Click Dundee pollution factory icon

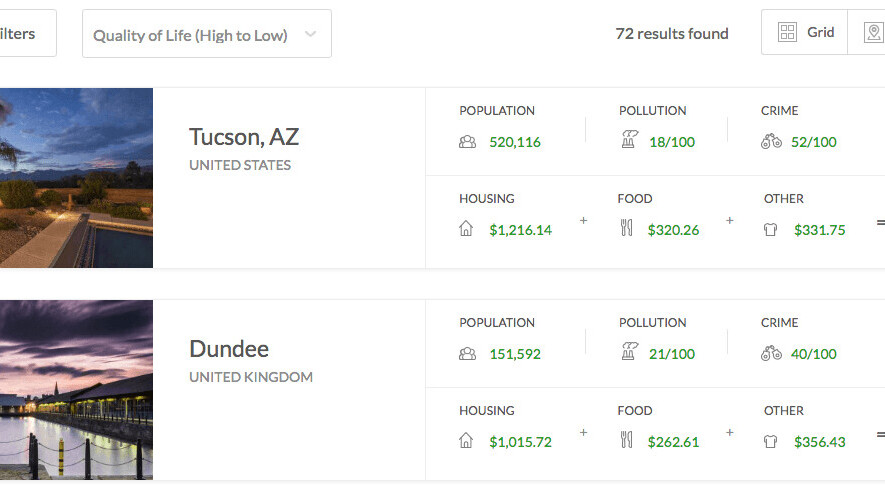[628, 353]
